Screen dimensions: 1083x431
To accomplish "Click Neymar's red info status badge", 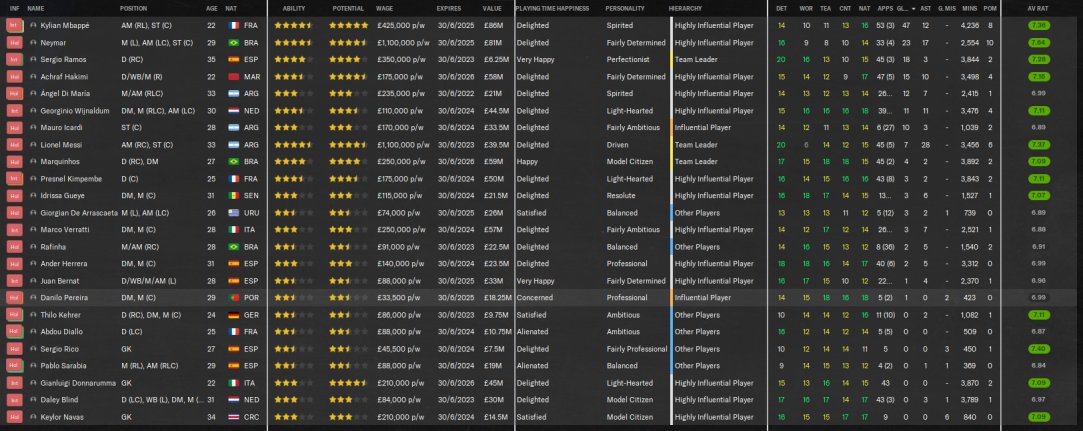I will [15, 42].
